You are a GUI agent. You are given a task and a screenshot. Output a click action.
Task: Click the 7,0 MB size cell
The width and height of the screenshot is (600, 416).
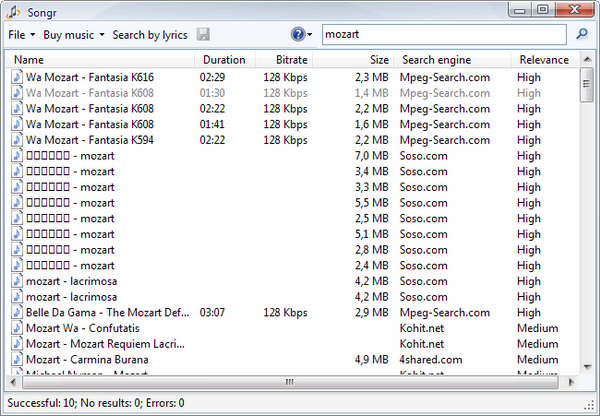(x=372, y=155)
